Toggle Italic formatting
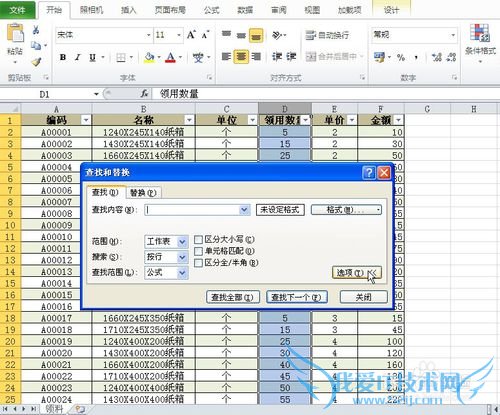The width and height of the screenshot is (500, 415). click(78, 58)
